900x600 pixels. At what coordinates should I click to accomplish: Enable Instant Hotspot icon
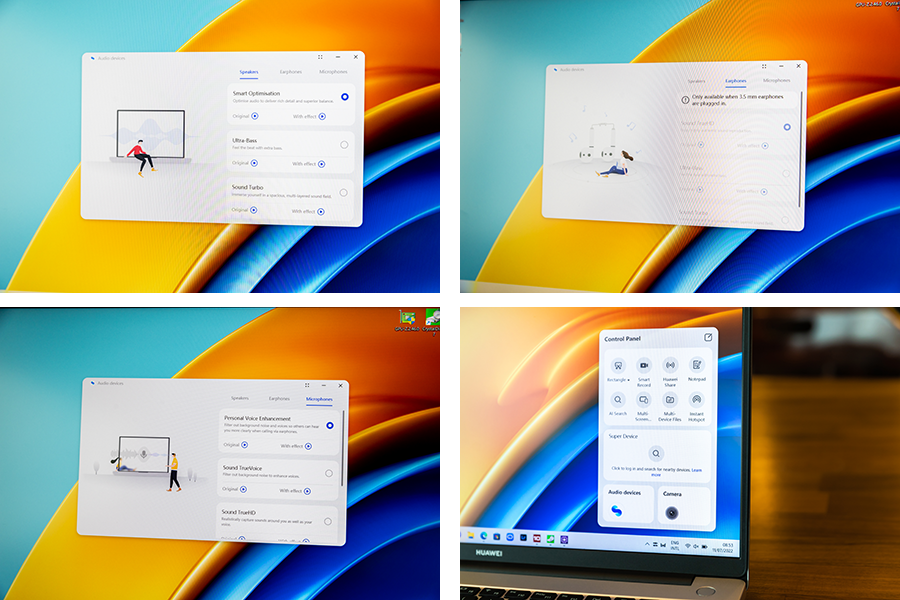[696, 399]
